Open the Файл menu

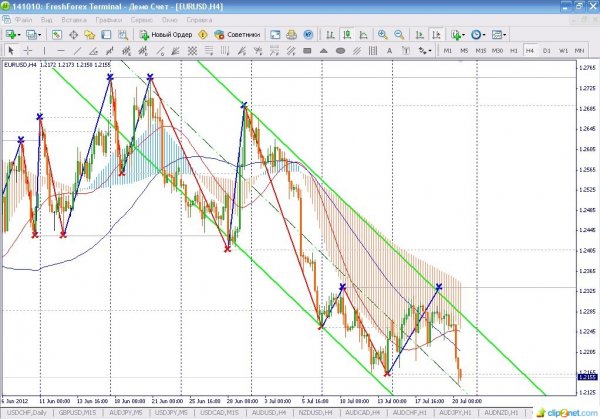pyautogui.click(x=23, y=19)
